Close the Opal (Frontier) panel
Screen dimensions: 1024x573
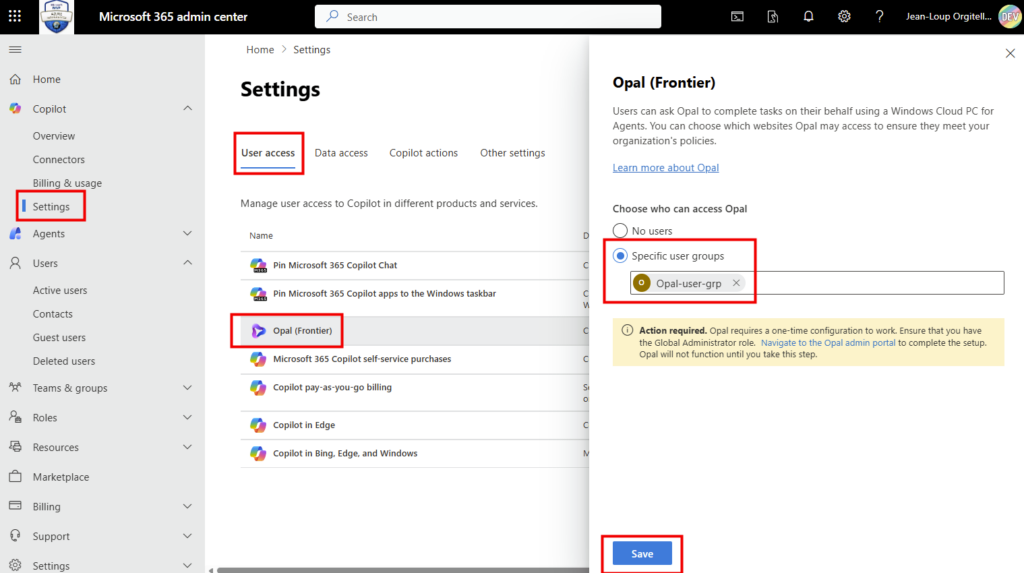pos(1007,54)
